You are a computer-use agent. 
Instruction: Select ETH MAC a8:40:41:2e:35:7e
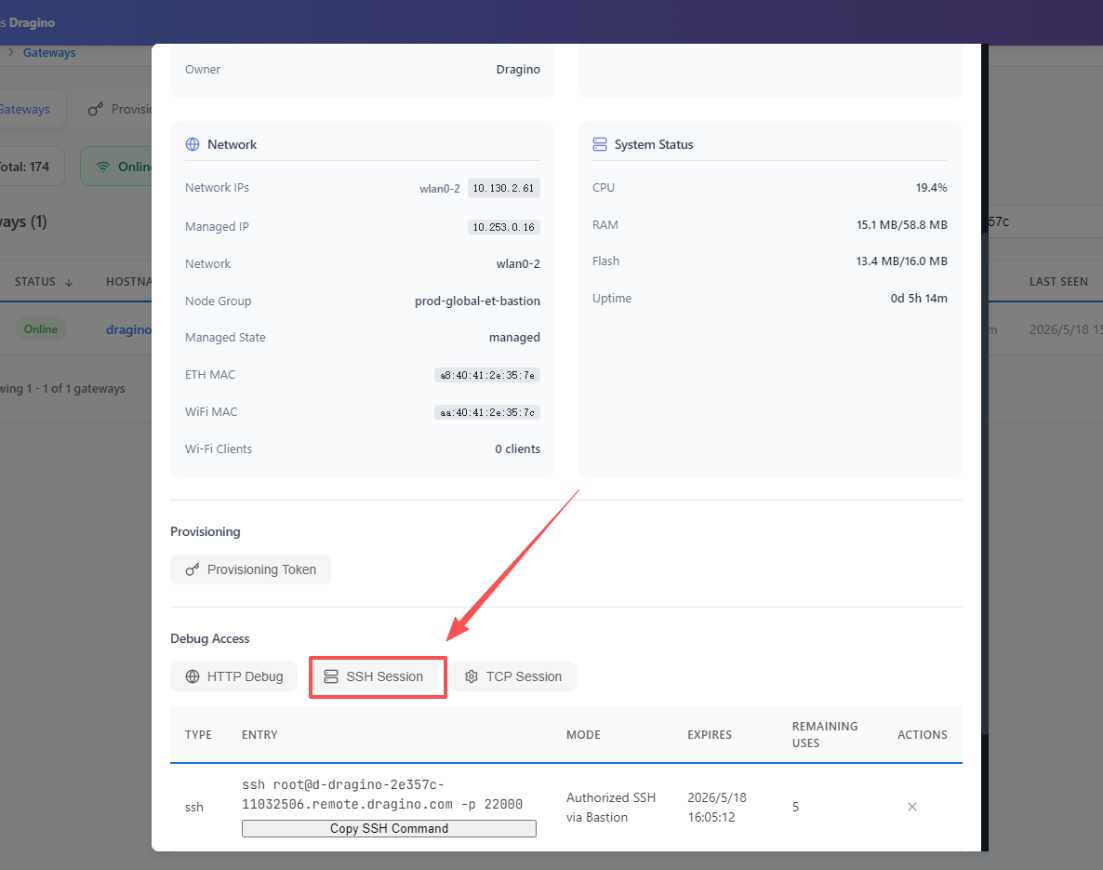487,376
